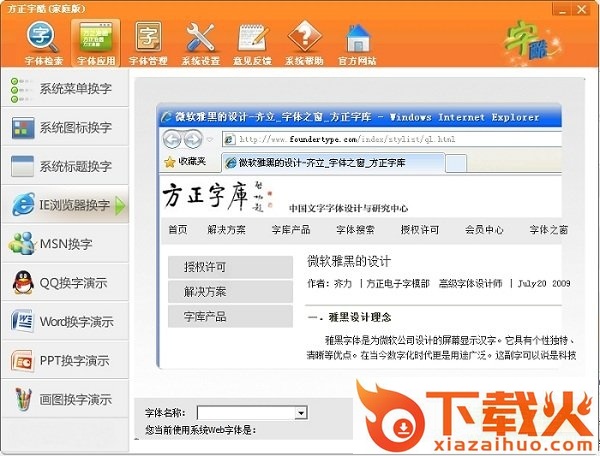Select the 字体应用 toolbar icon
Viewport: 600px width, 456px height.
[96, 41]
